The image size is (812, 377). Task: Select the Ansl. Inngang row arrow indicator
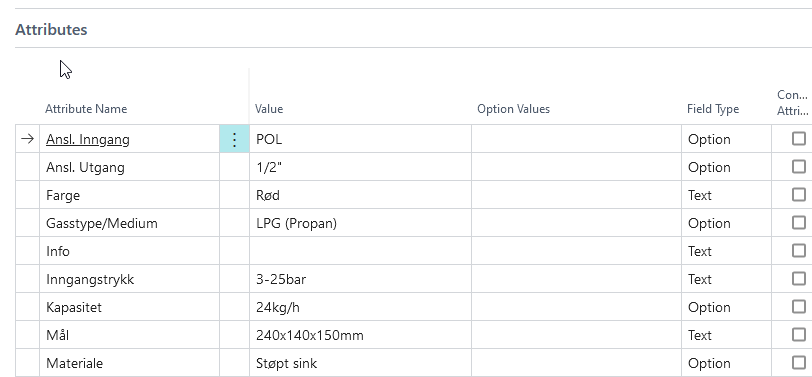27,139
